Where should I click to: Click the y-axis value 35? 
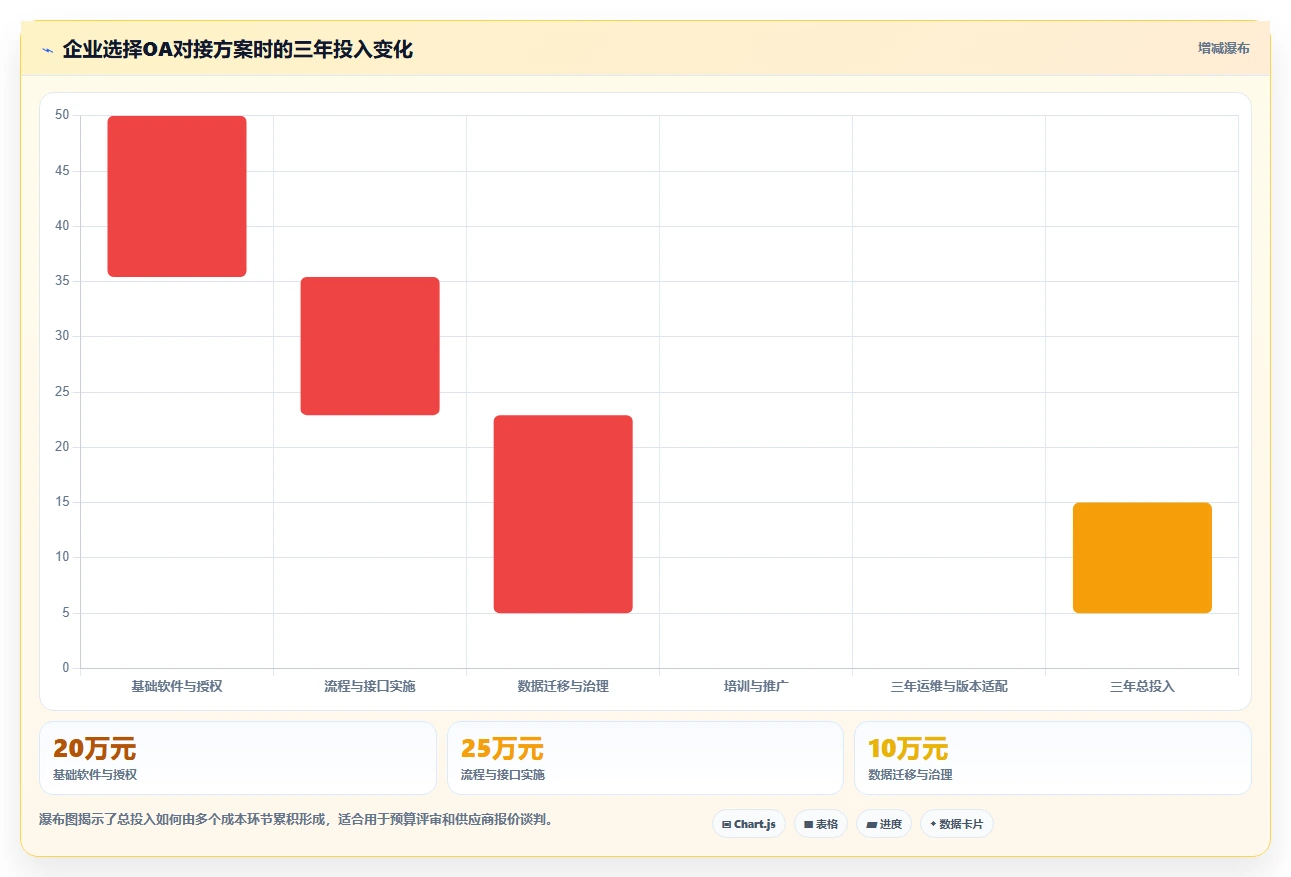[62, 281]
